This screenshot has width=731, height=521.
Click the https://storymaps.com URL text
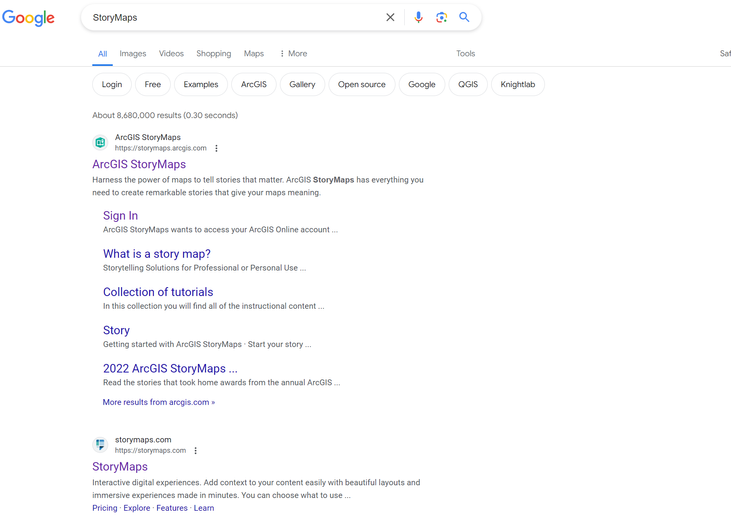click(x=150, y=451)
